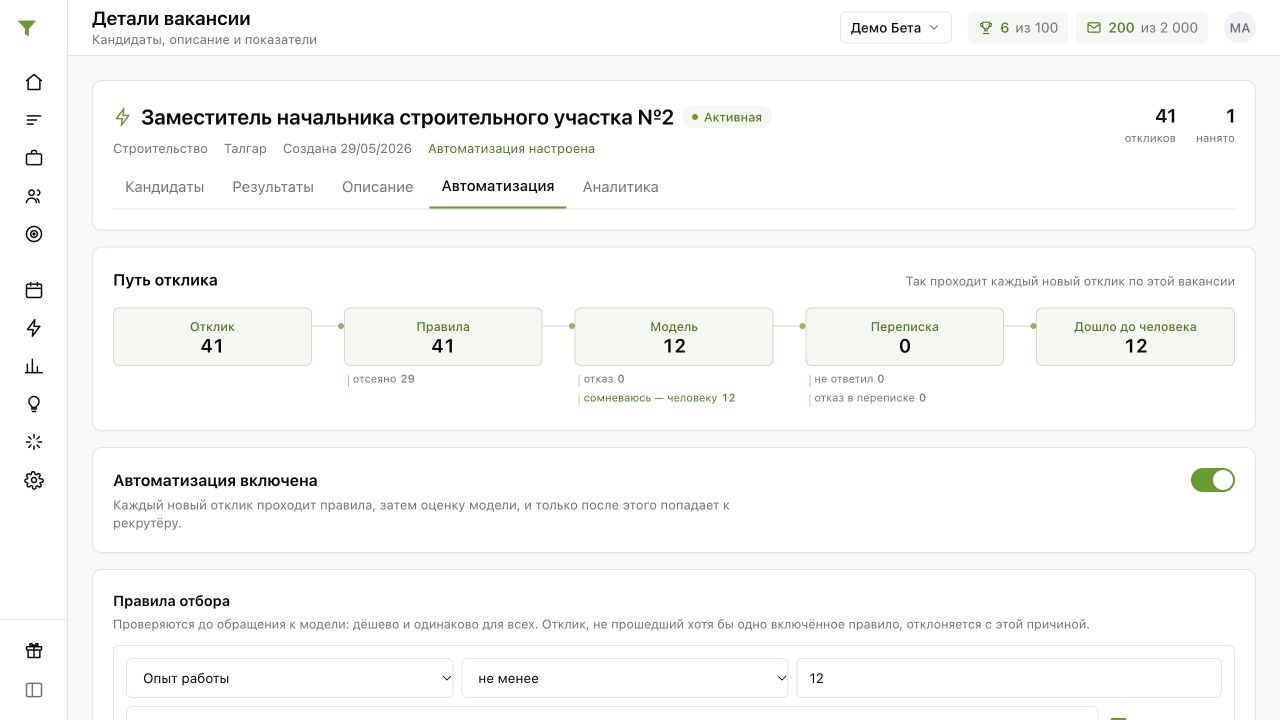Click the Дошло до человека stage card
Screen dimensions: 1280x720
tap(1135, 337)
